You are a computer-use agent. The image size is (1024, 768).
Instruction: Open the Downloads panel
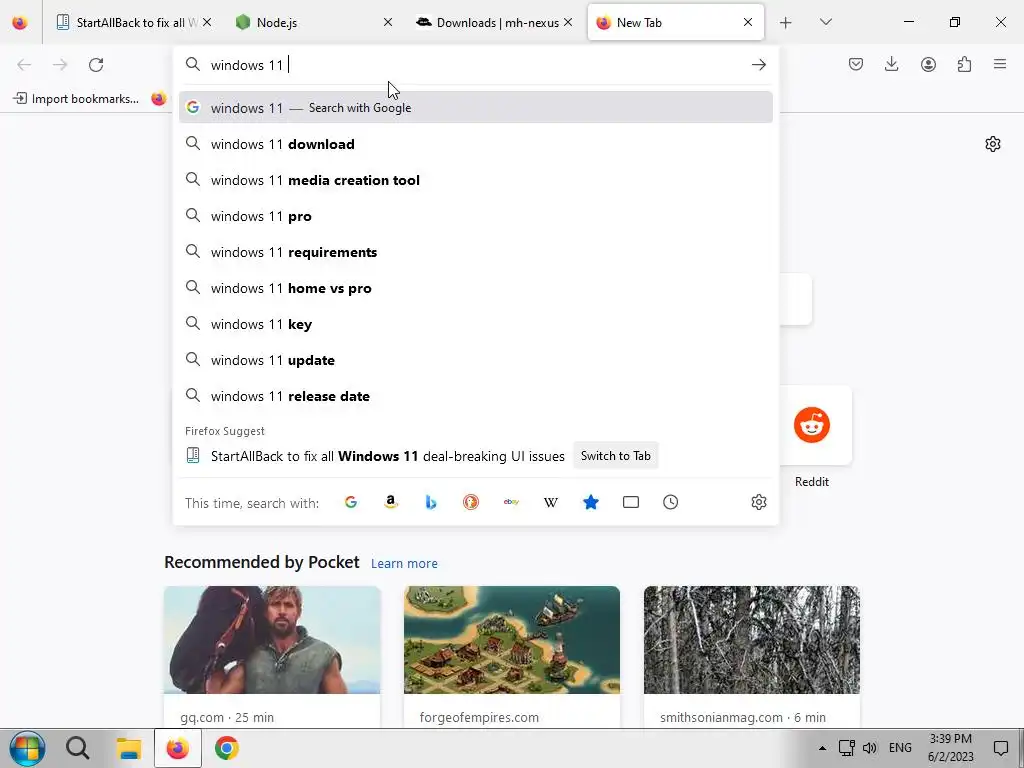[891, 64]
